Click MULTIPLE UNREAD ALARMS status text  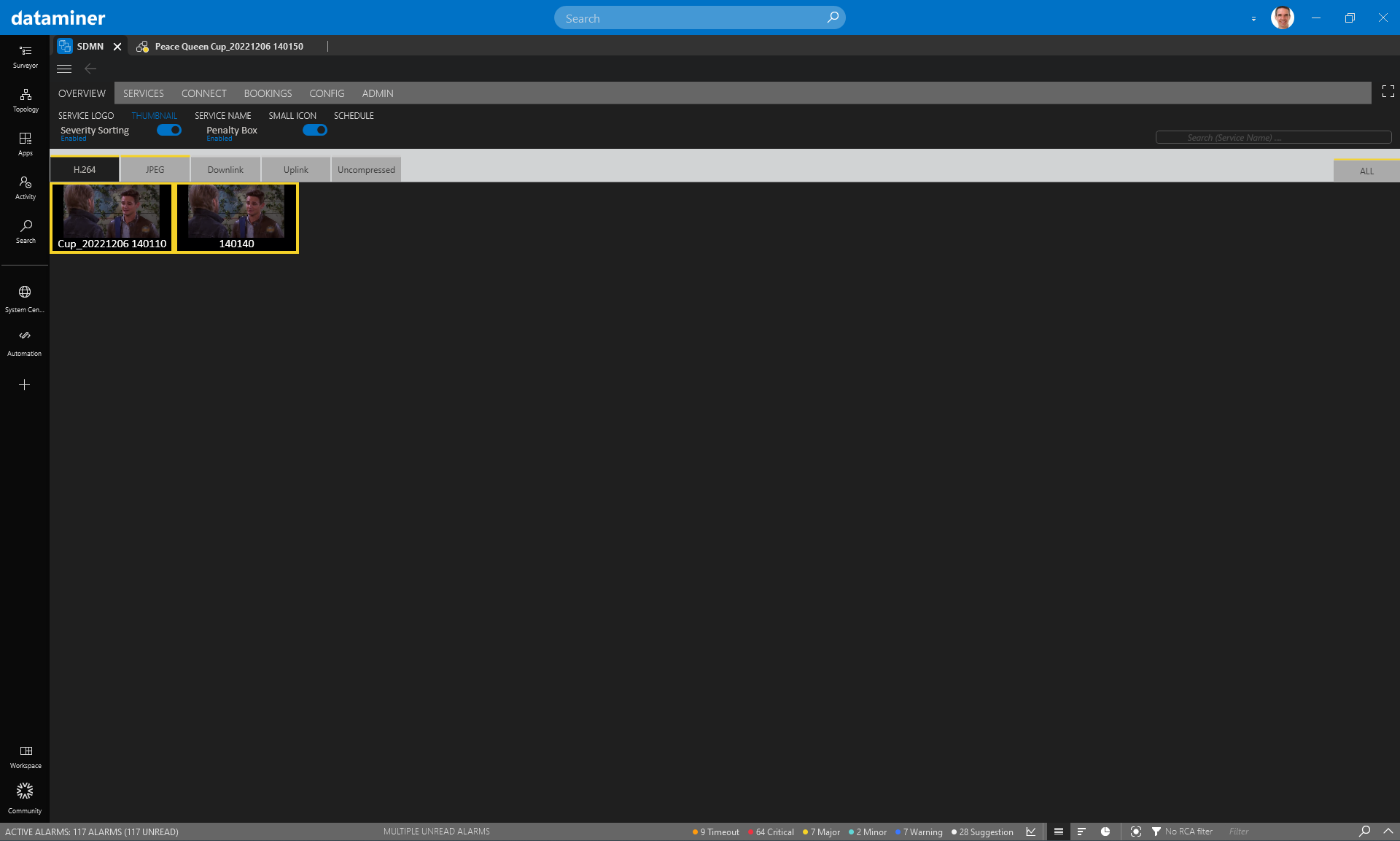coord(437,832)
